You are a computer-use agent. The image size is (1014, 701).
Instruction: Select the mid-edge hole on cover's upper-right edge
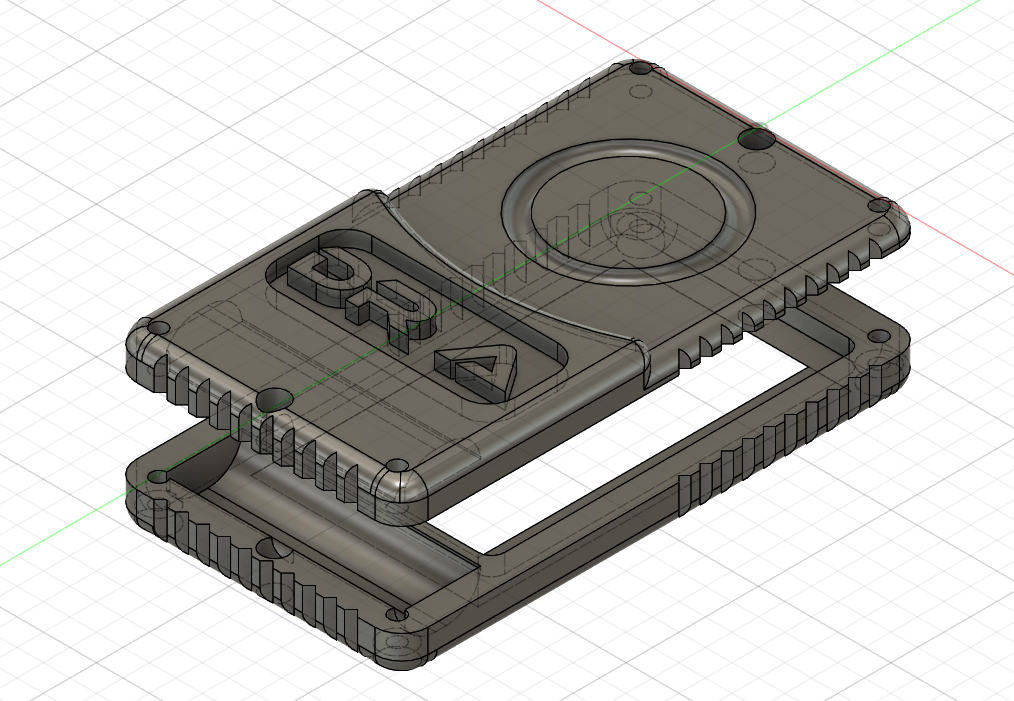pos(757,137)
